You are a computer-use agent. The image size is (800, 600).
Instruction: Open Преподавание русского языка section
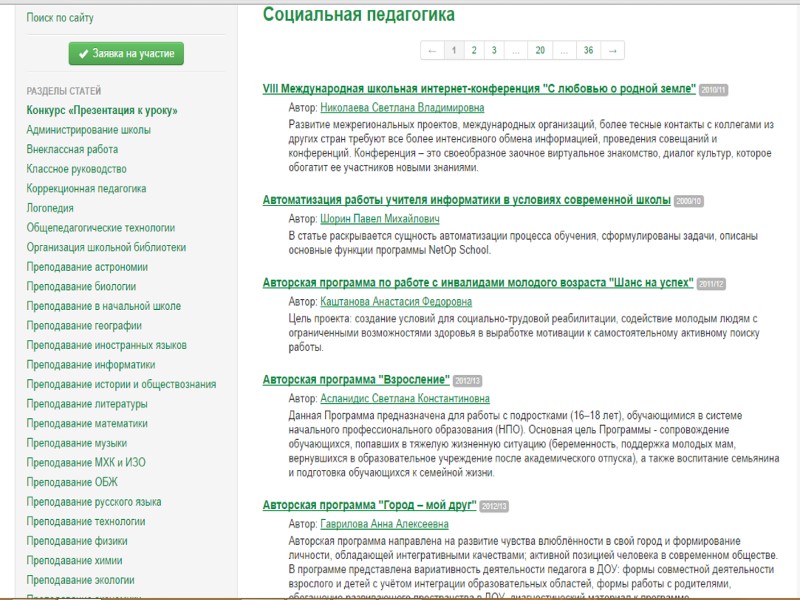point(94,502)
